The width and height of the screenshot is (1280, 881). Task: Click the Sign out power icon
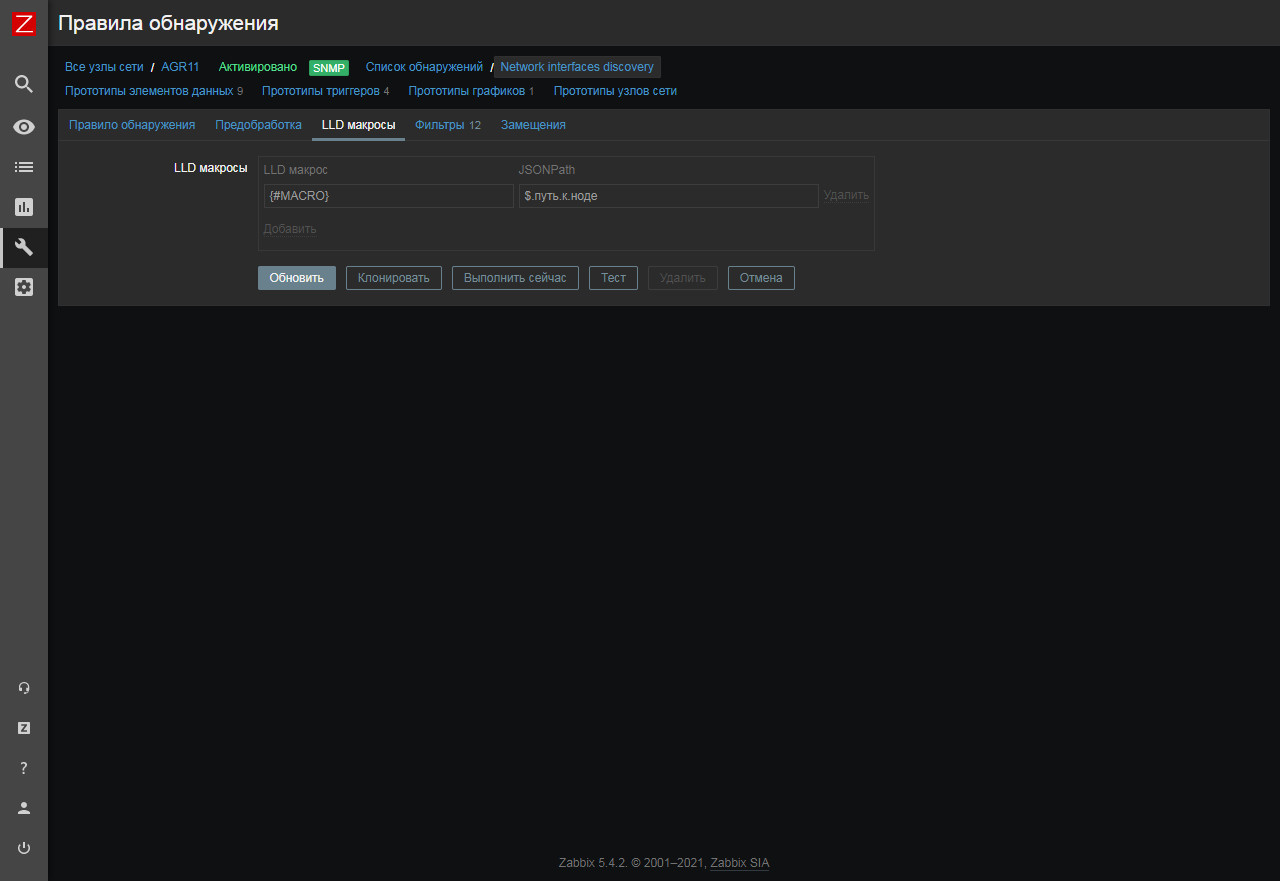pyautogui.click(x=24, y=848)
